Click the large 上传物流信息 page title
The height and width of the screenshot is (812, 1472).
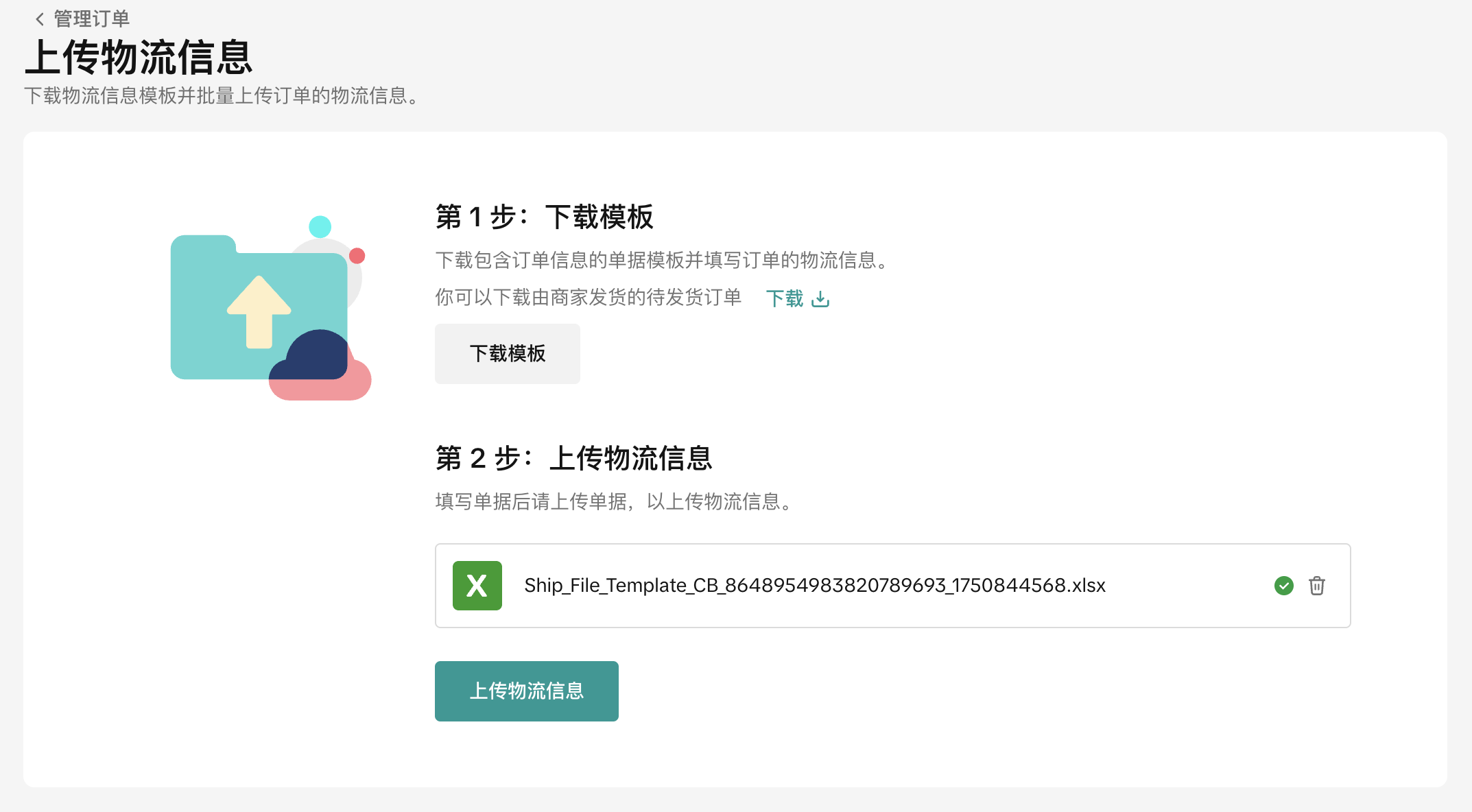(x=139, y=58)
